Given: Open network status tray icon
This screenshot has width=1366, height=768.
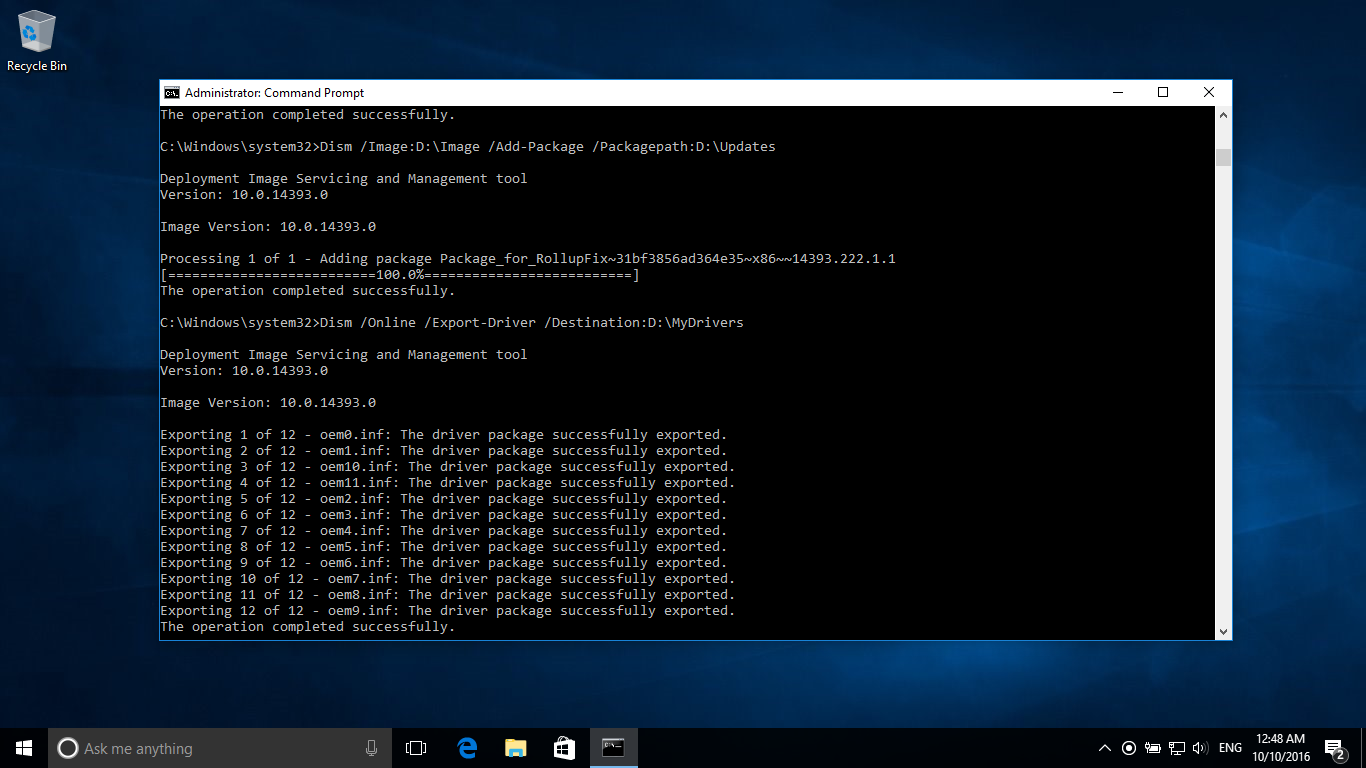Looking at the screenshot, I should [x=1177, y=748].
